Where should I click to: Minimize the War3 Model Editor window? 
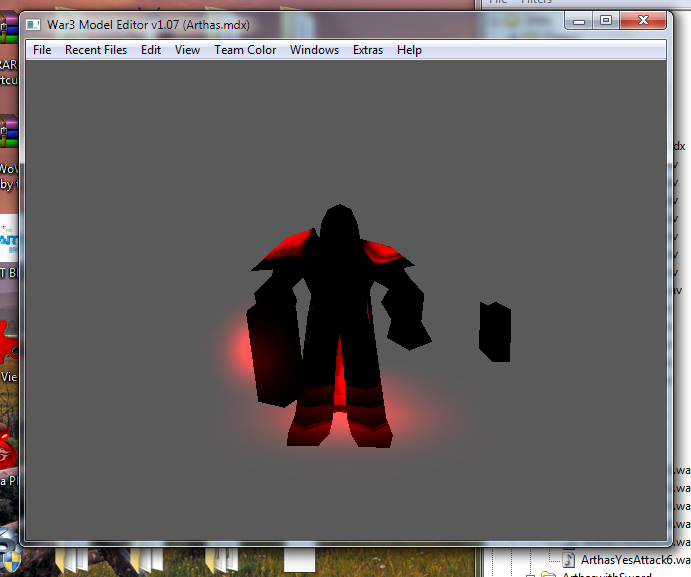point(579,21)
